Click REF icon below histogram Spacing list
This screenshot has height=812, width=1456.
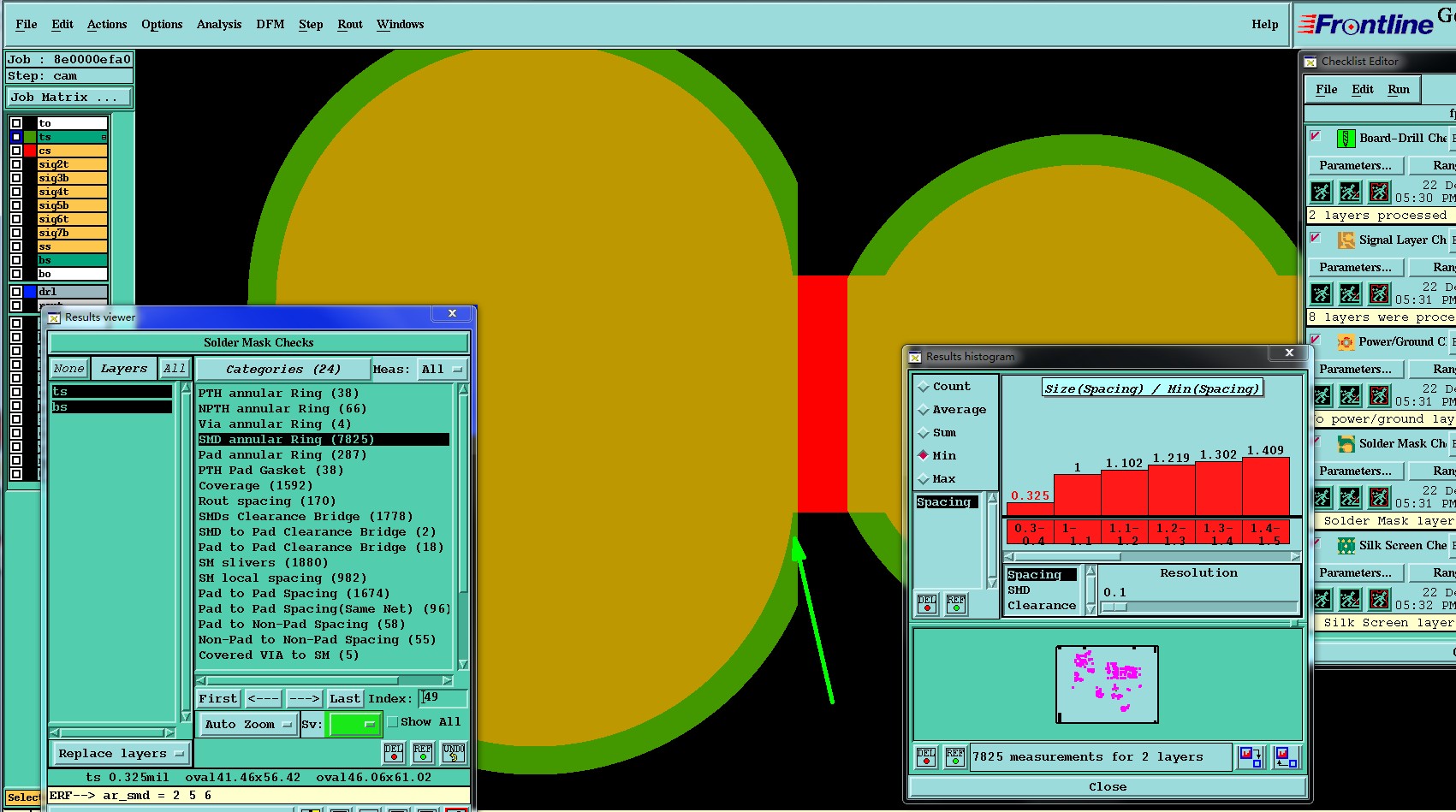pyautogui.click(x=956, y=604)
